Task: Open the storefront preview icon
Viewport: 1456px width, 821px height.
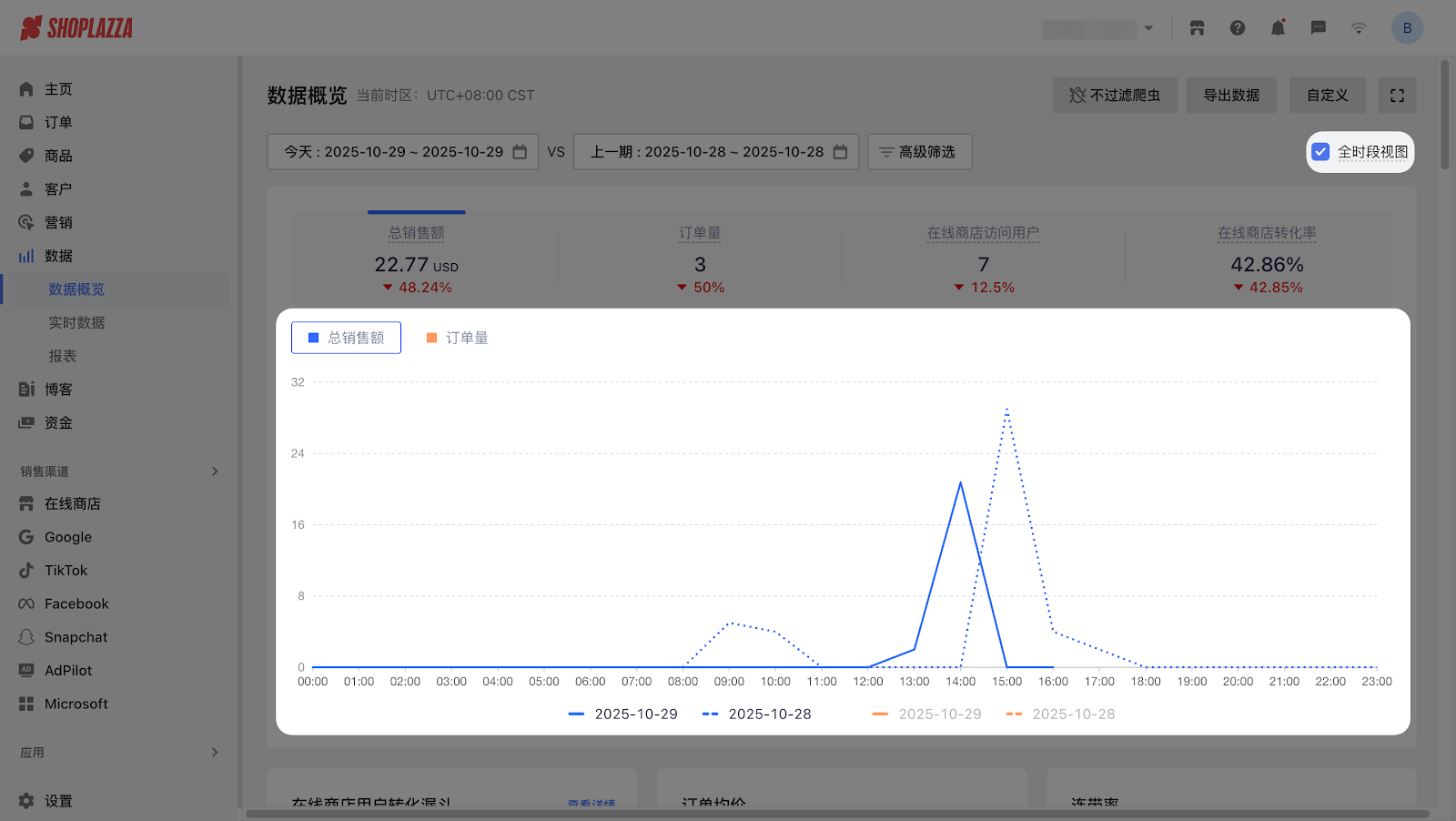Action: [1197, 28]
